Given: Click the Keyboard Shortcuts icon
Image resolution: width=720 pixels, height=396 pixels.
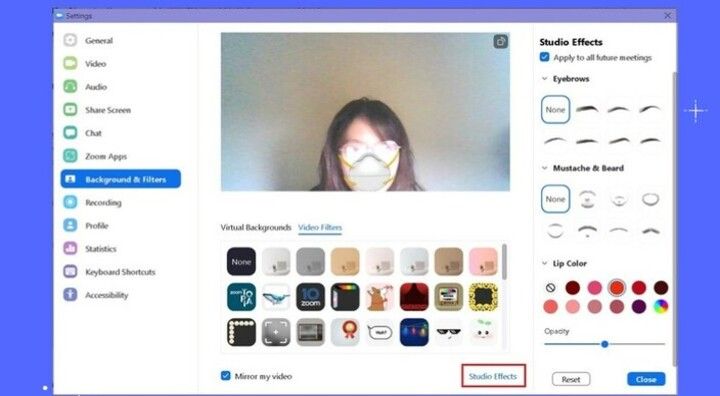Looking at the screenshot, I should (x=70, y=272).
